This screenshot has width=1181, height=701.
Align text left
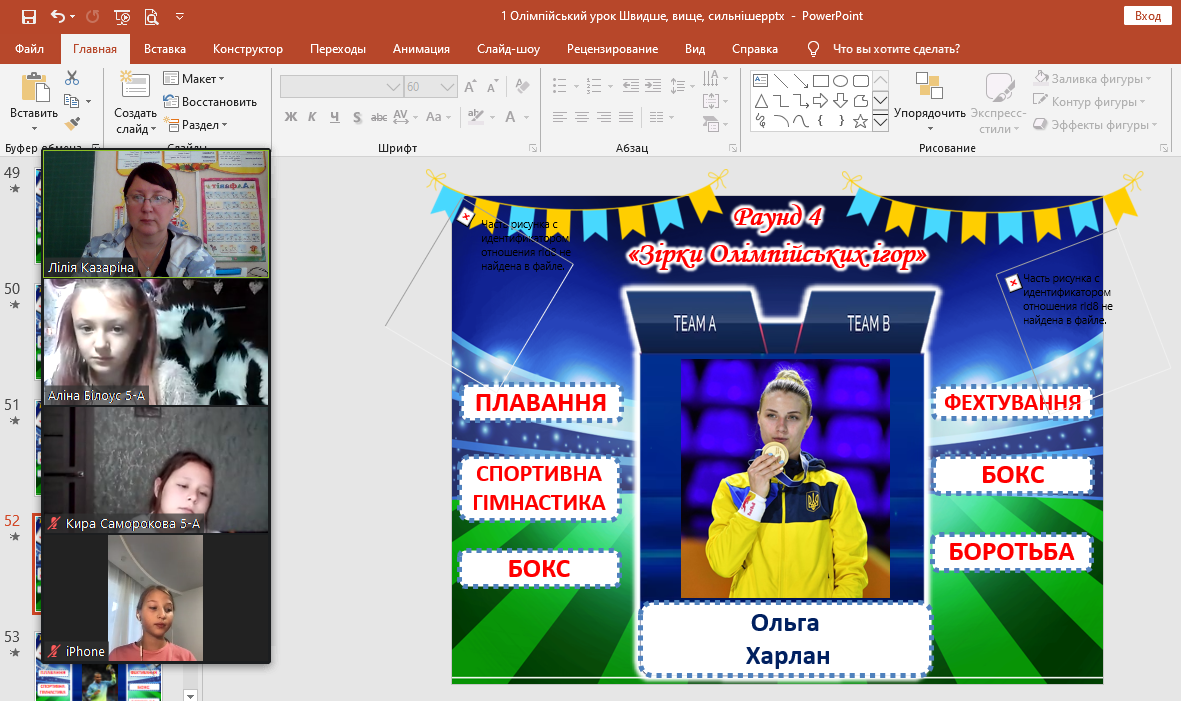click(x=560, y=117)
